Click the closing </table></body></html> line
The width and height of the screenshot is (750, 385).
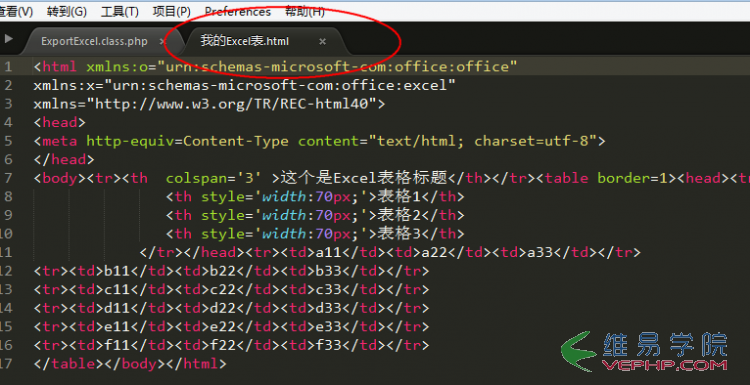[130, 364]
